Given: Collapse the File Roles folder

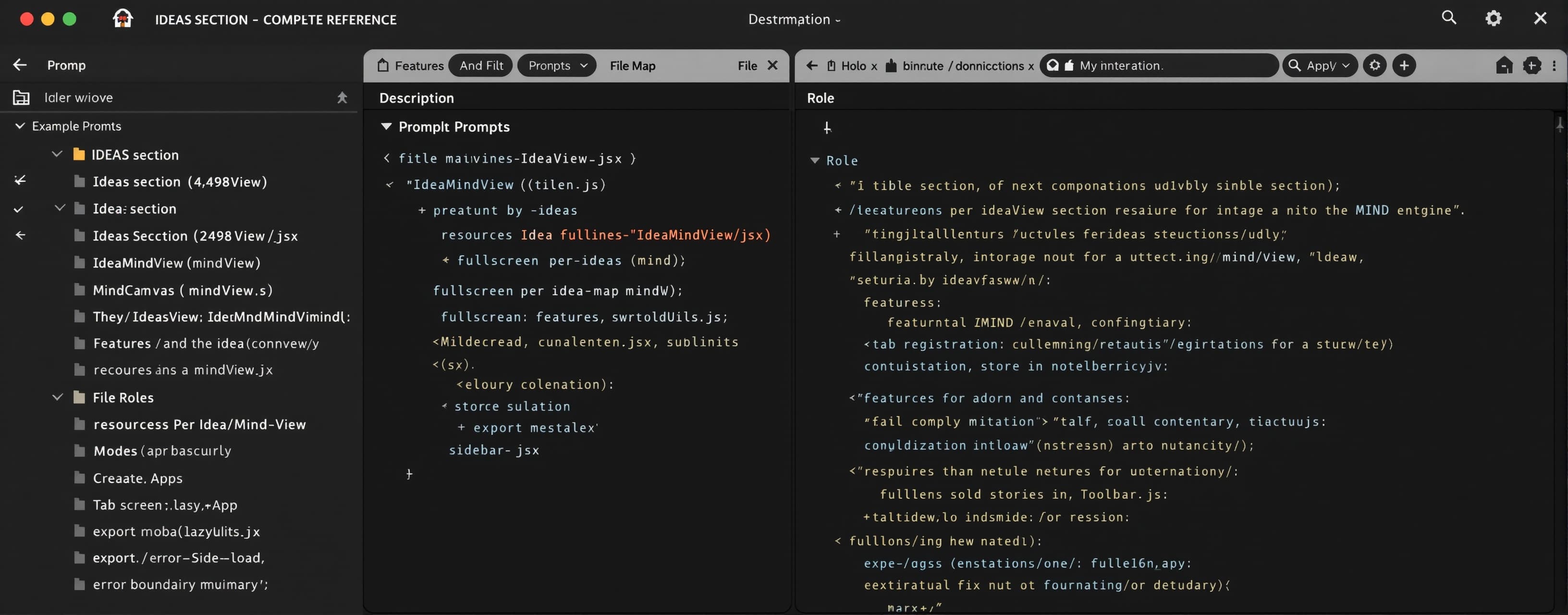Looking at the screenshot, I should tap(57, 397).
